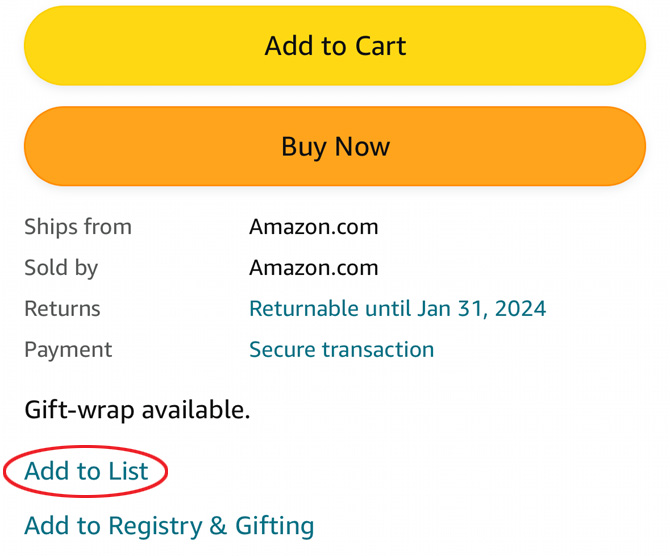Click the Sold by label
The height and width of the screenshot is (556, 670).
pos(61,268)
